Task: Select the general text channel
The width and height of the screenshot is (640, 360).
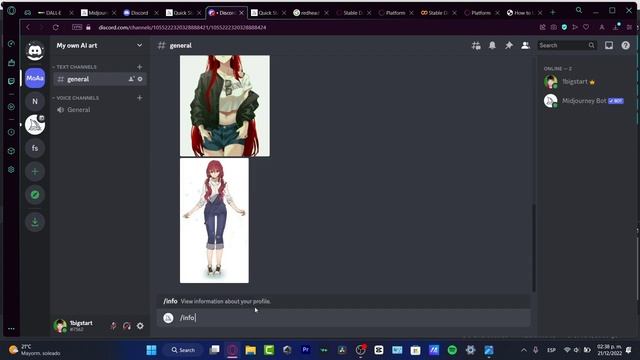Action: 100,79
